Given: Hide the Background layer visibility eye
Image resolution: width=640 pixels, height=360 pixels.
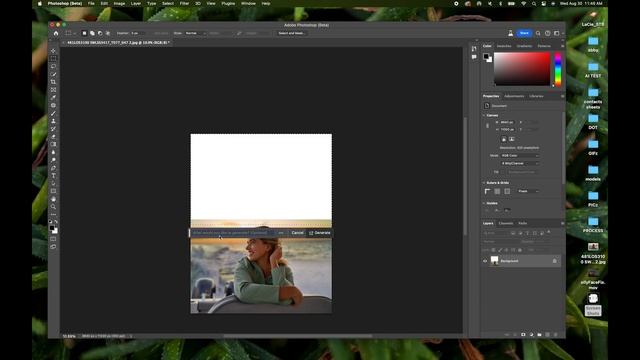Looking at the screenshot, I should tap(485, 261).
